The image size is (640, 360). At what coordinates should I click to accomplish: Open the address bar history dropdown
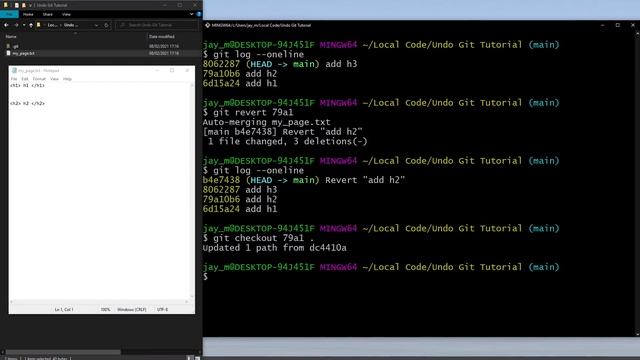coord(96,25)
